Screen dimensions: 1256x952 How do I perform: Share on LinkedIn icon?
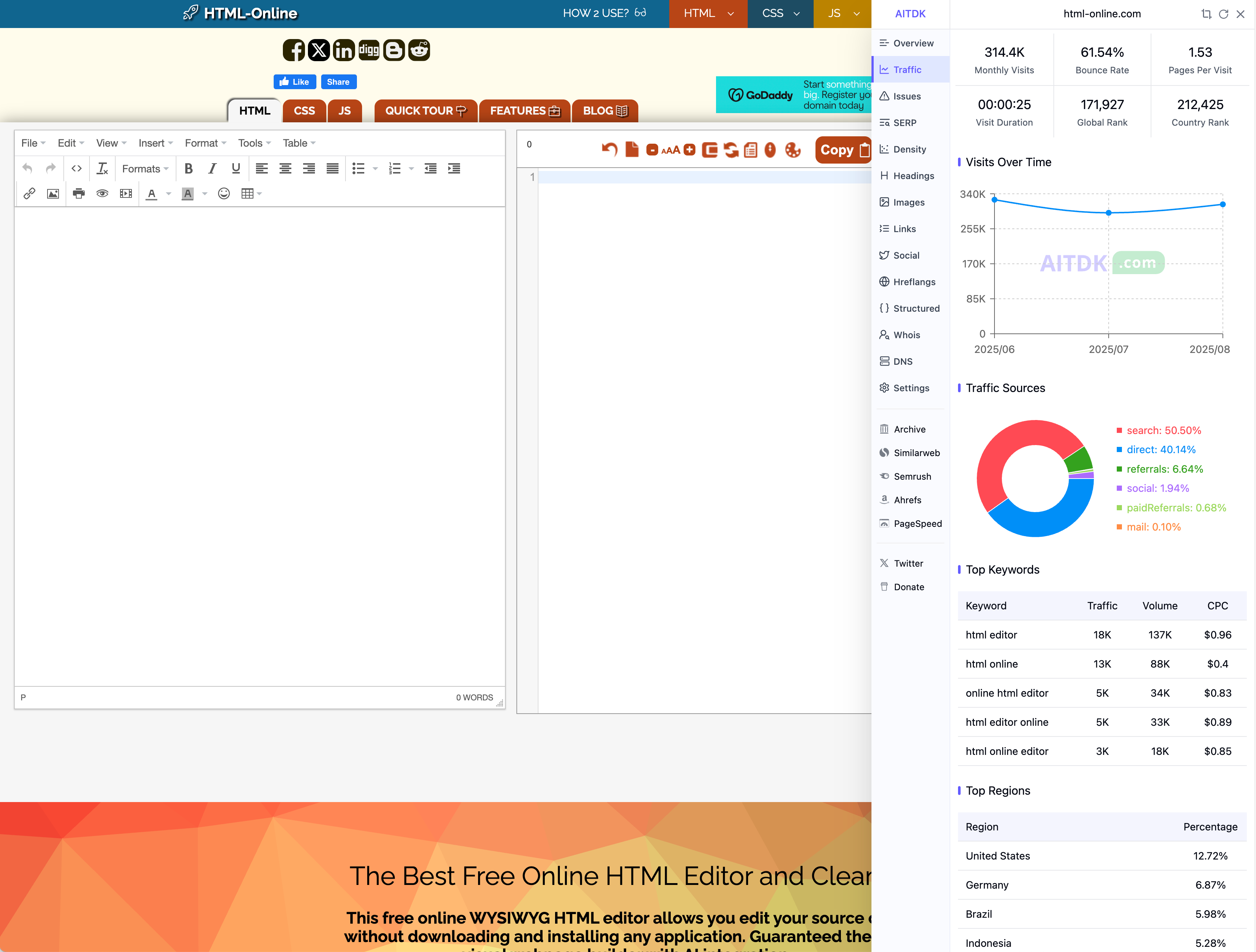344,50
